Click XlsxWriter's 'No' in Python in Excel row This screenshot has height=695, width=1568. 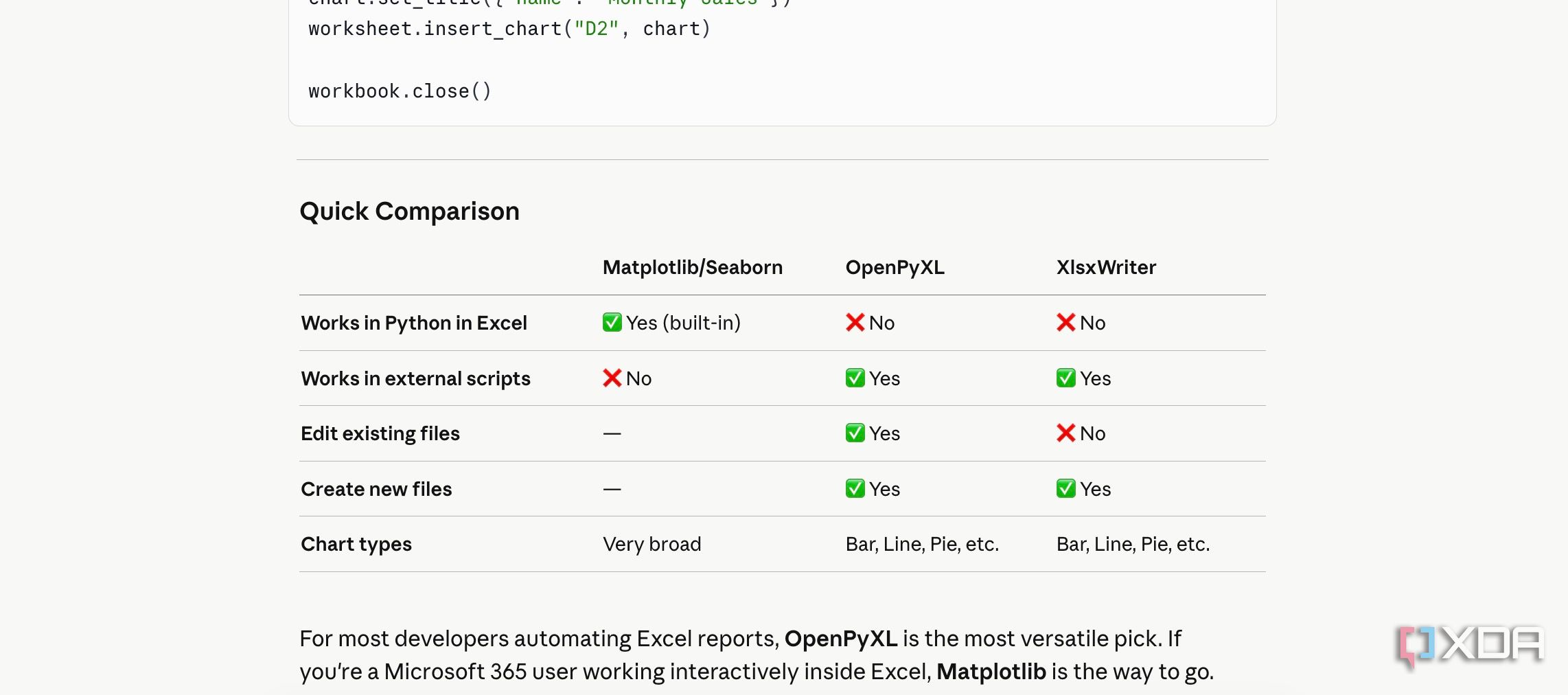pyautogui.click(x=1081, y=323)
